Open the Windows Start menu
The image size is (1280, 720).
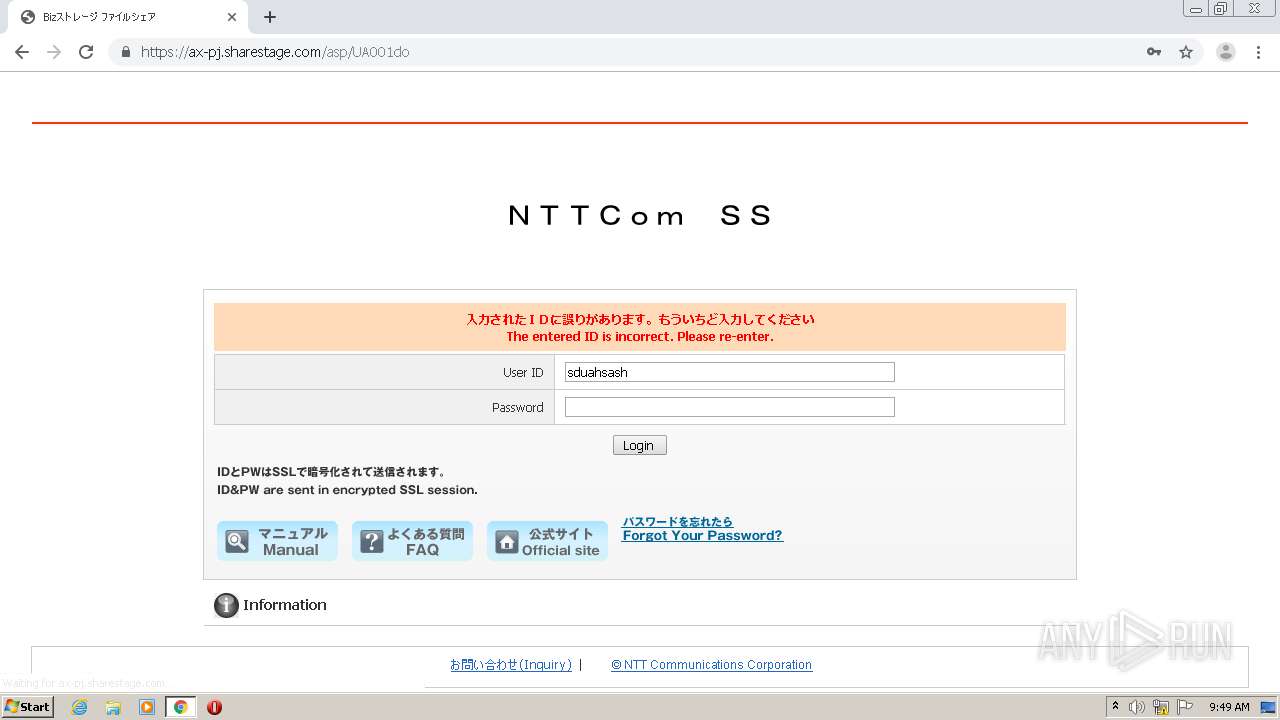tap(28, 707)
